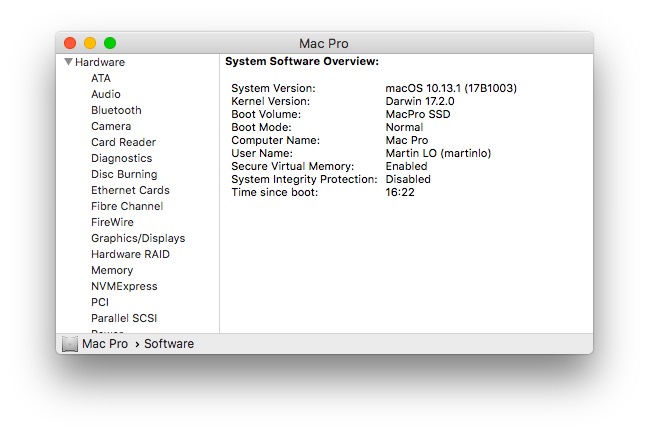Select Diagnostics in the sidebar
The image size is (649, 434).
121,158
